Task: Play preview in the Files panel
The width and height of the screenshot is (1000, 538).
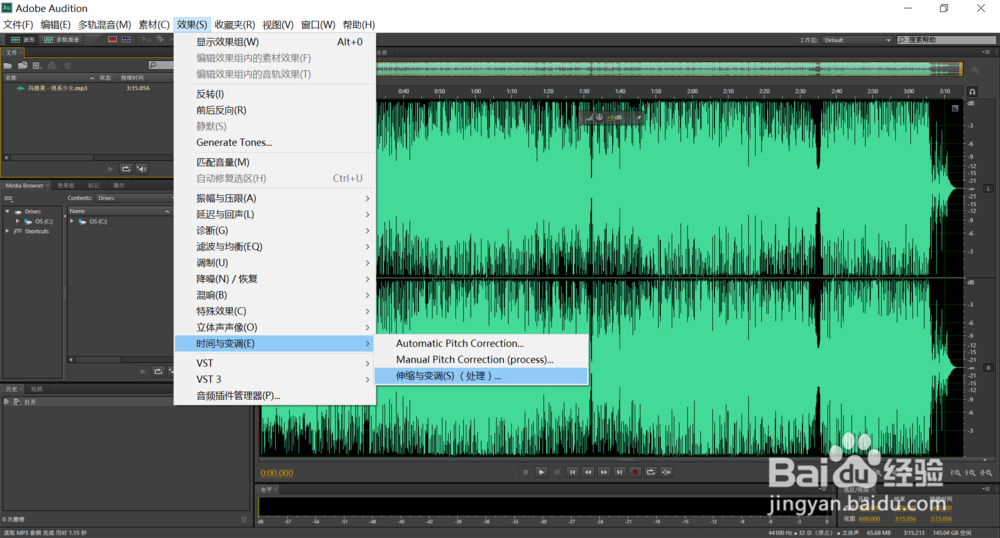Action: click(110, 169)
